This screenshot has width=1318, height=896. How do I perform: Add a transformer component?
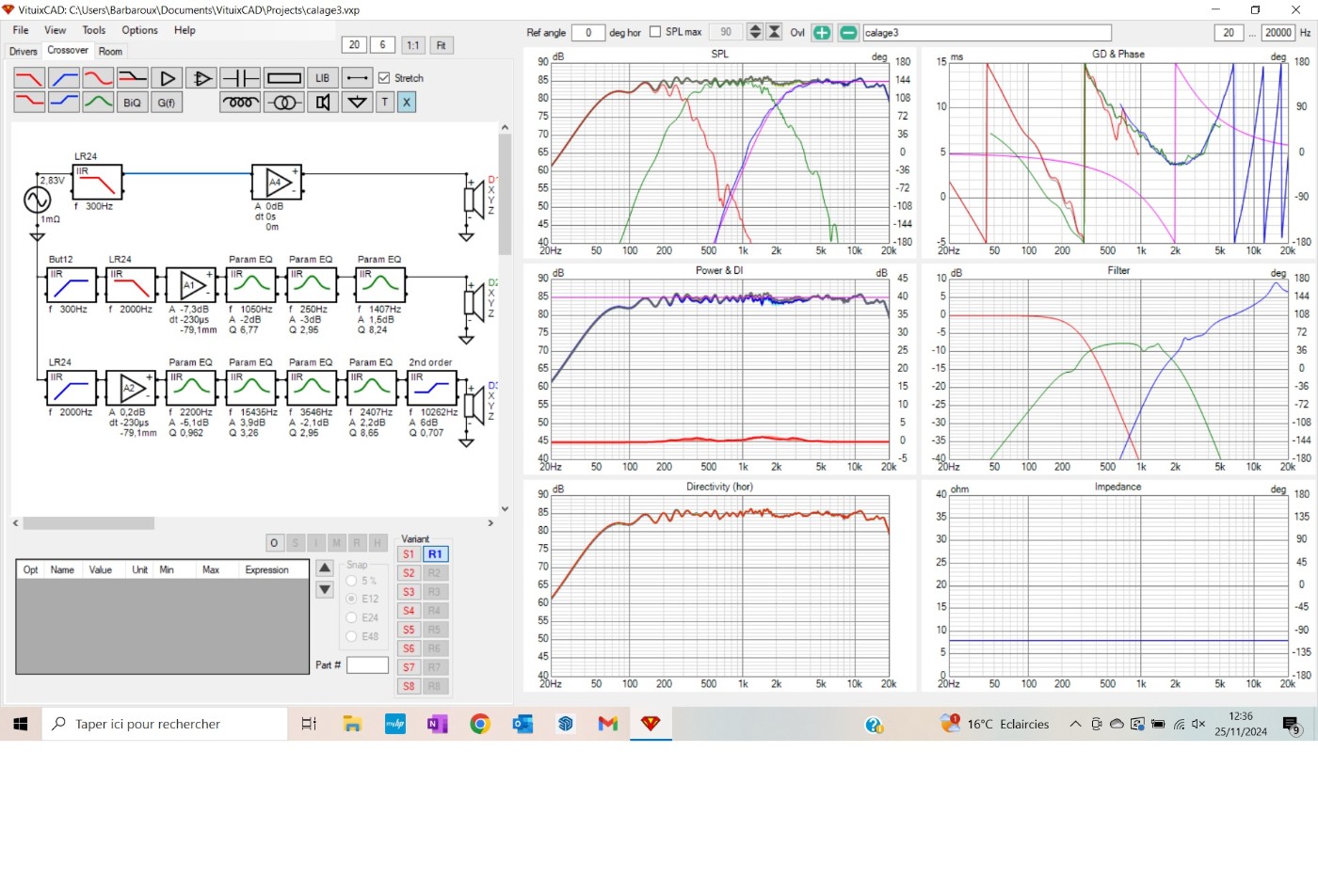283,103
